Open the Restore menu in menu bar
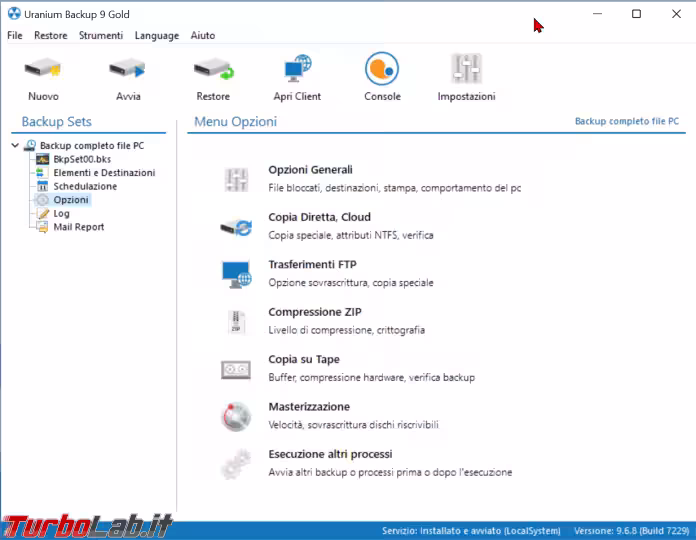Screen dimensions: 696x540 point(51,35)
